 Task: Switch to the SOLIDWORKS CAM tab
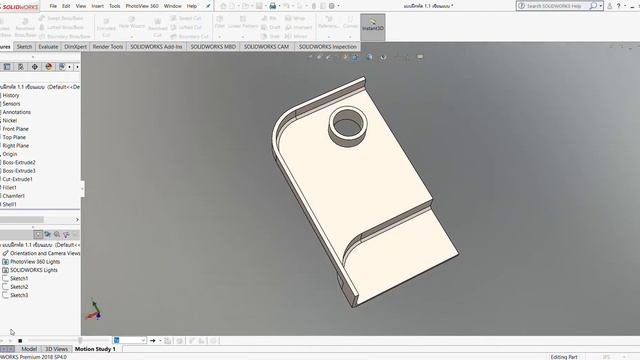(266, 47)
